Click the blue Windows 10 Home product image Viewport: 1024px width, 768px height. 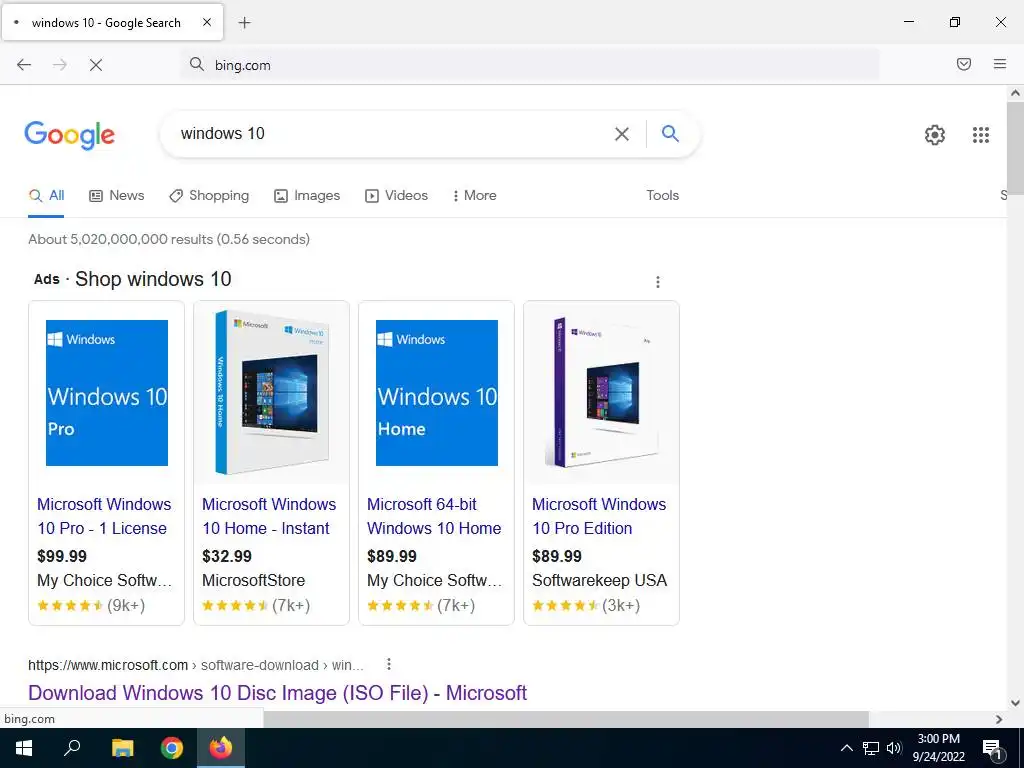pyautogui.click(x=437, y=392)
